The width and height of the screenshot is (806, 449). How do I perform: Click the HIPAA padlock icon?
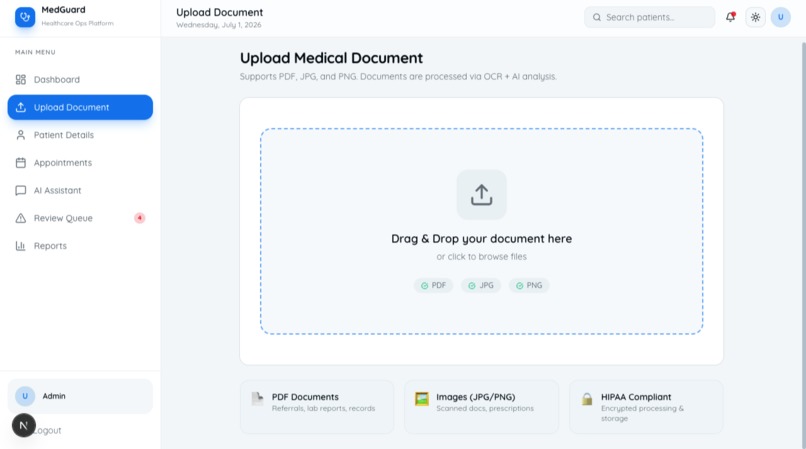[587, 399]
